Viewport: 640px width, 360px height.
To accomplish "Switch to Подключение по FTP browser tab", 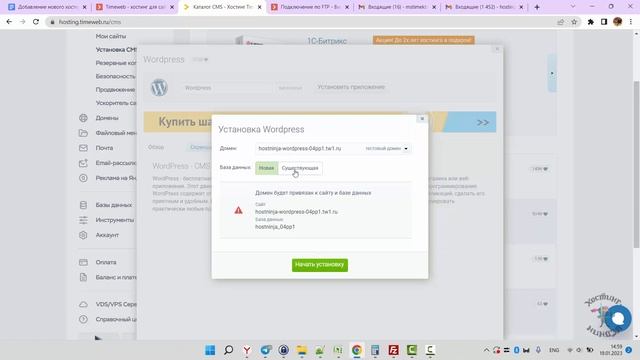I will pos(310,7).
